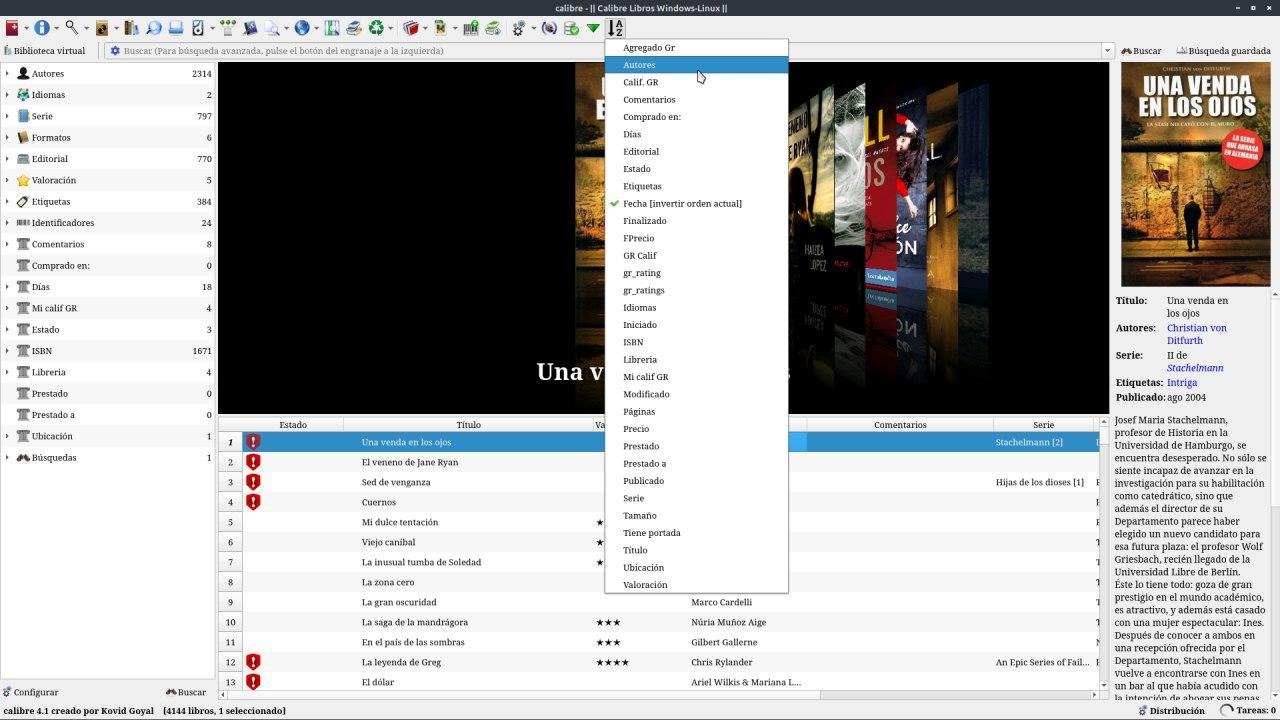This screenshot has height=720, width=1280.
Task: Expand the Editorial tree category
Action: [7, 159]
